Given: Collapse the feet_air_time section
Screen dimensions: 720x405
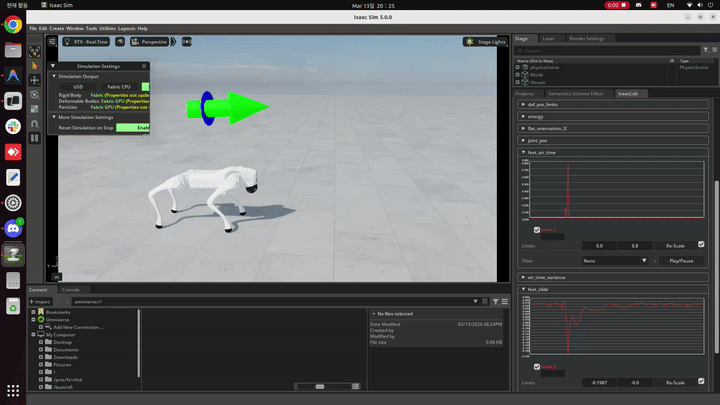Looking at the screenshot, I should (613, 152).
